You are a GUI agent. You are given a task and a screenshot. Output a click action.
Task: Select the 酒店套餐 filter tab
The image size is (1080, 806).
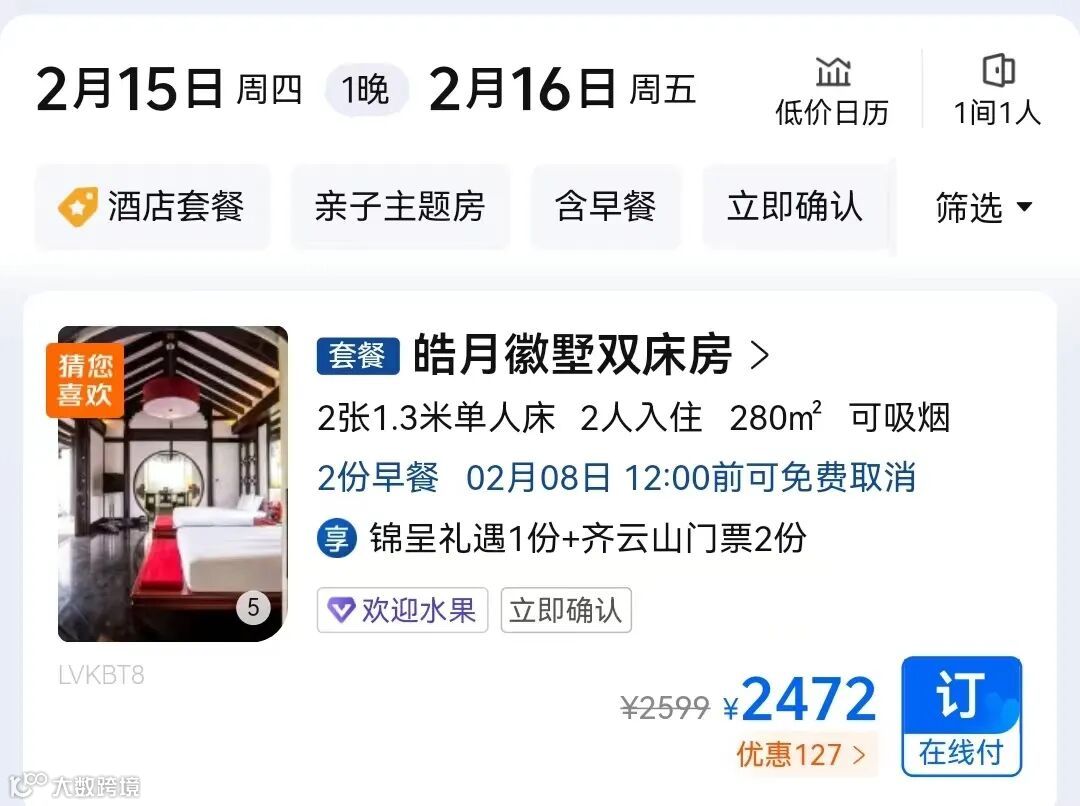(152, 207)
